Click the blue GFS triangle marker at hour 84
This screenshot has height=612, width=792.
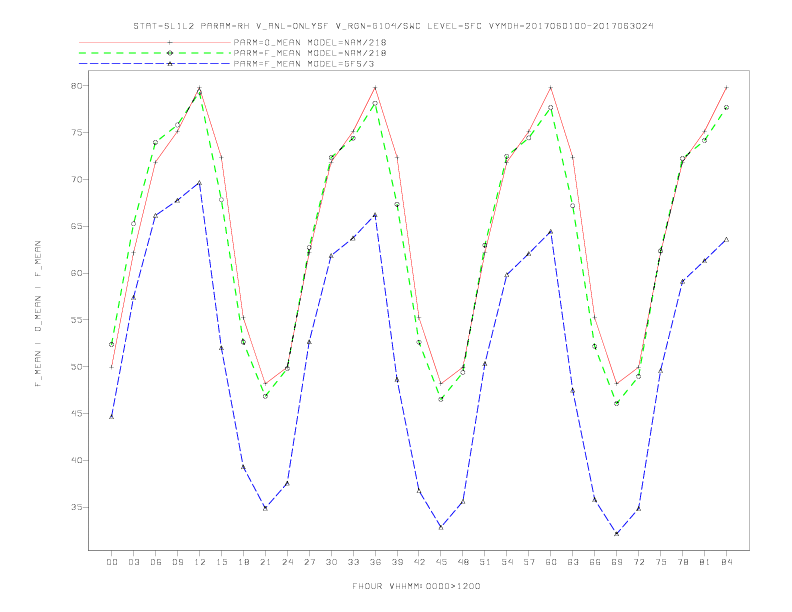coord(727,239)
